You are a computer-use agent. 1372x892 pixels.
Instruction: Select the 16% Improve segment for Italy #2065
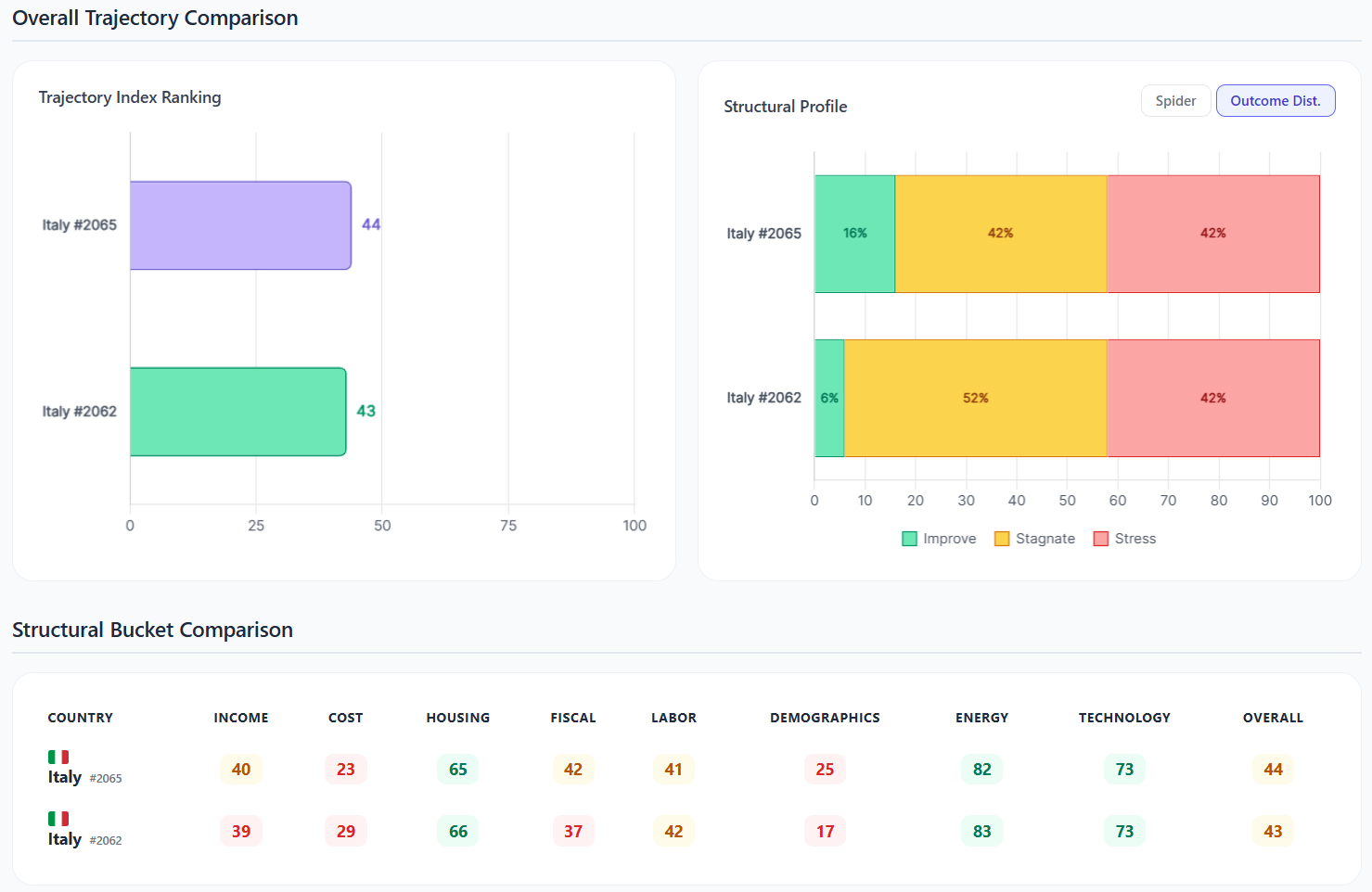pyautogui.click(x=854, y=234)
